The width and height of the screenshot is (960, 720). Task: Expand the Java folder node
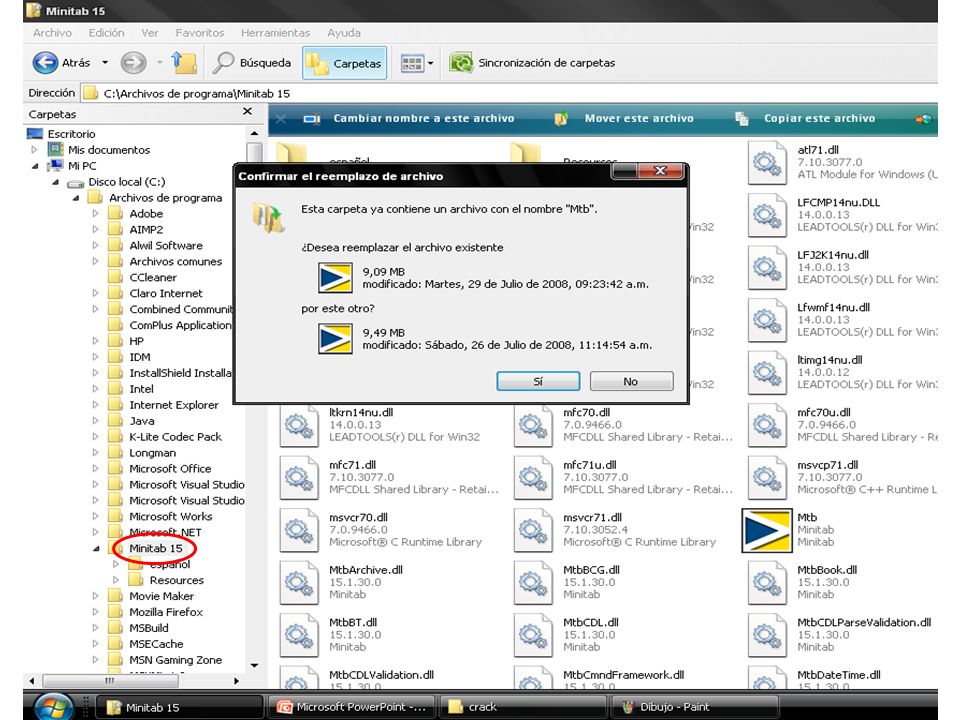96,421
